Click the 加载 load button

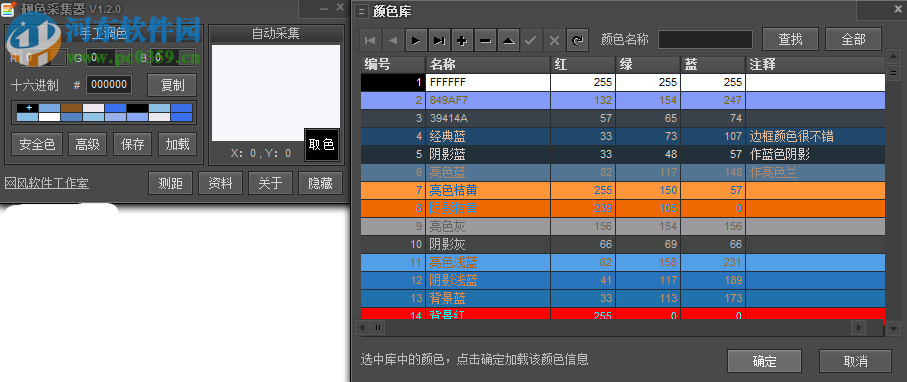pos(178,144)
